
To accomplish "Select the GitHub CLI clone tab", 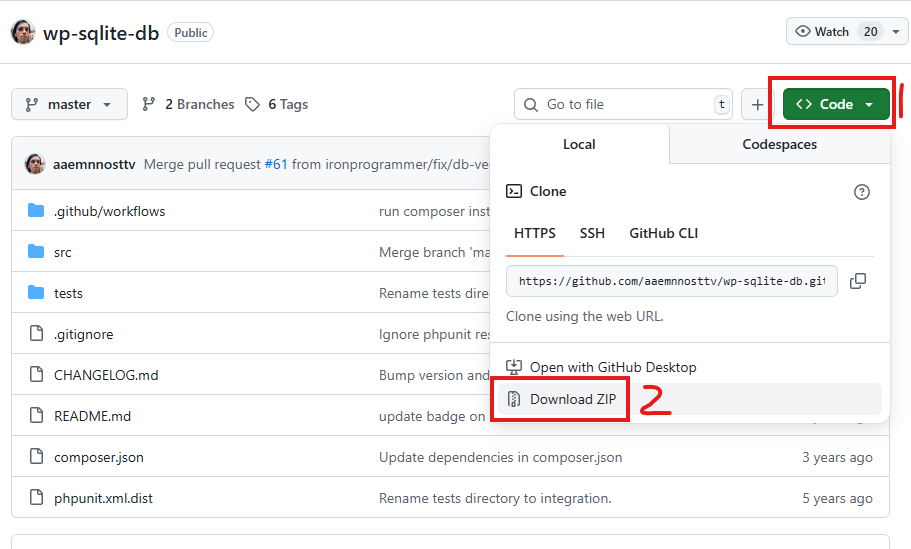I will [663, 233].
